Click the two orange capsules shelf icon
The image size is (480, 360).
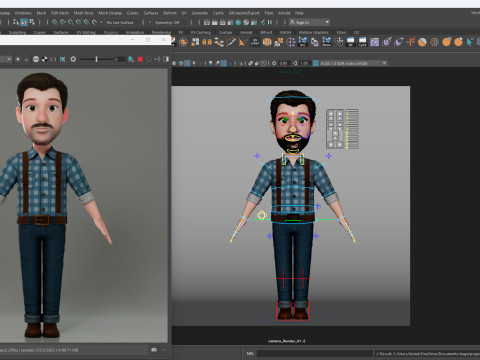pos(207,42)
